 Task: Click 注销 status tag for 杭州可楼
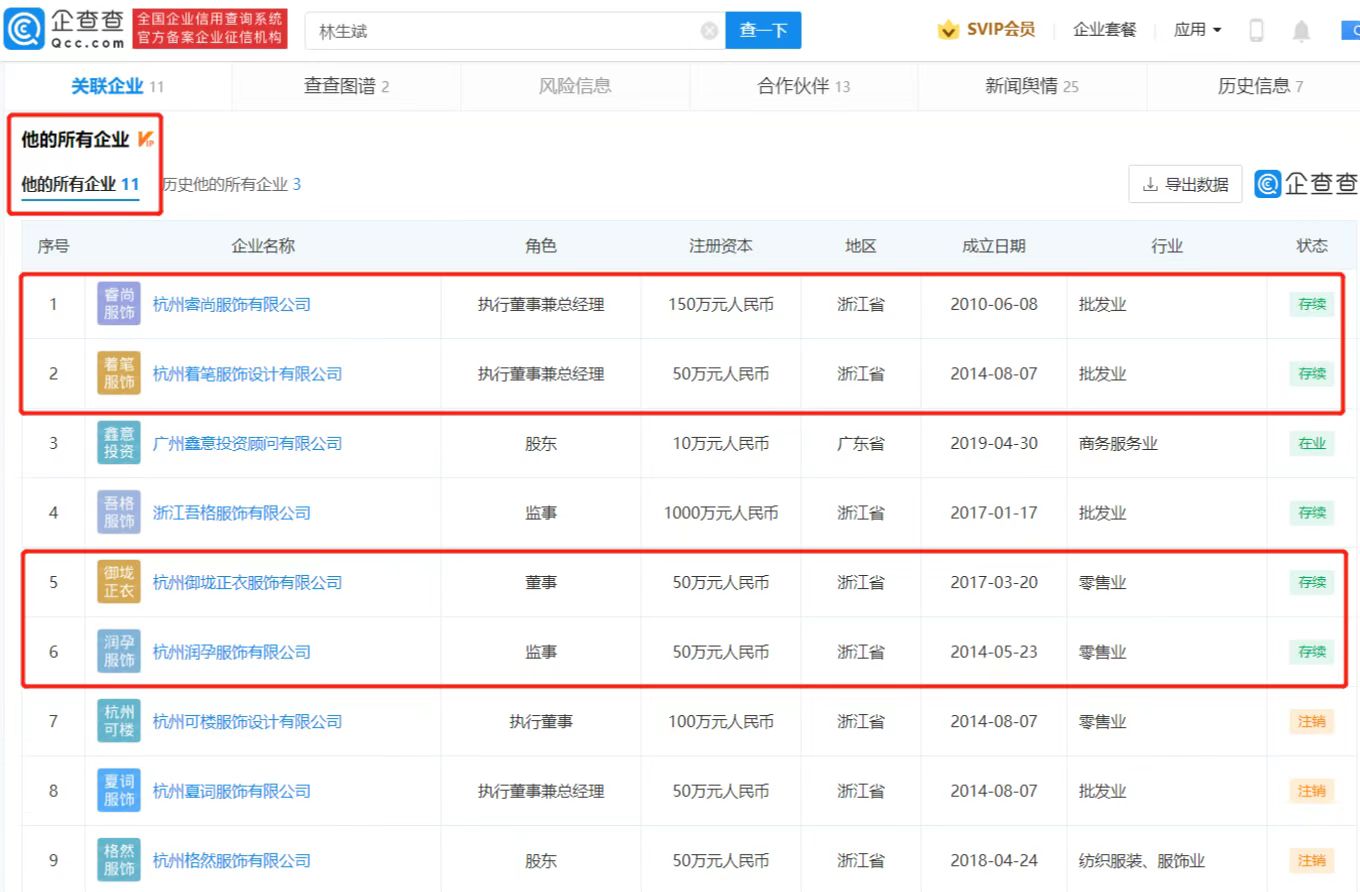tap(1312, 721)
